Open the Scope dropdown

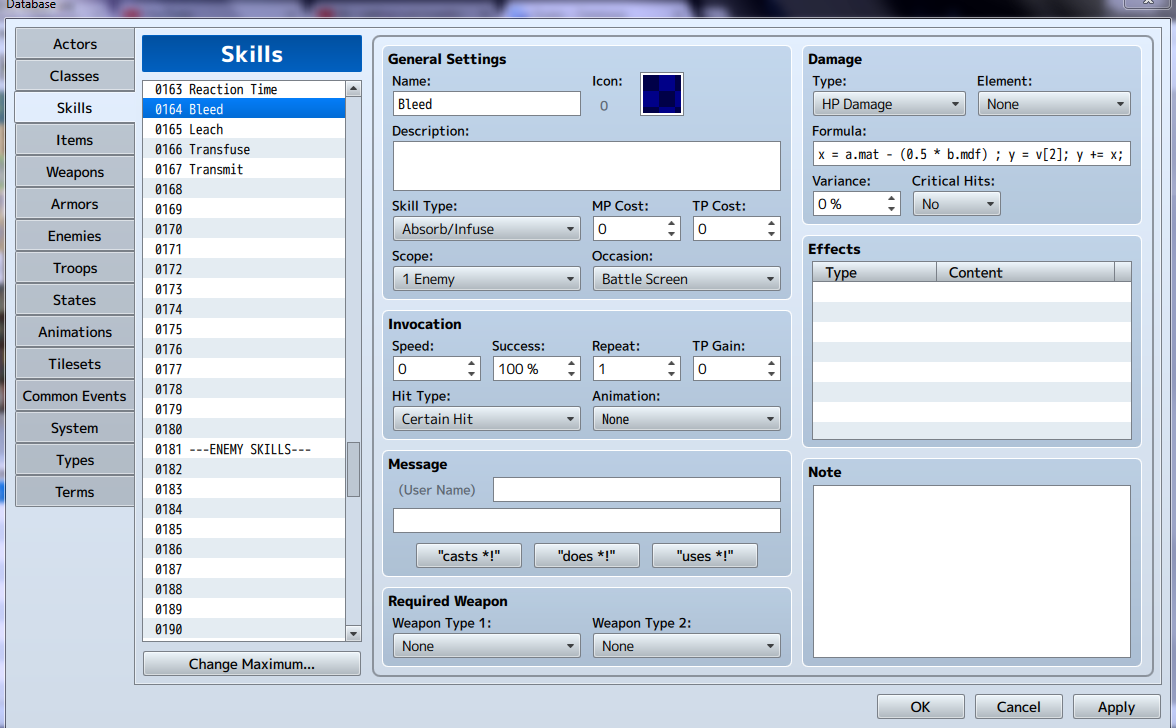(x=486, y=279)
